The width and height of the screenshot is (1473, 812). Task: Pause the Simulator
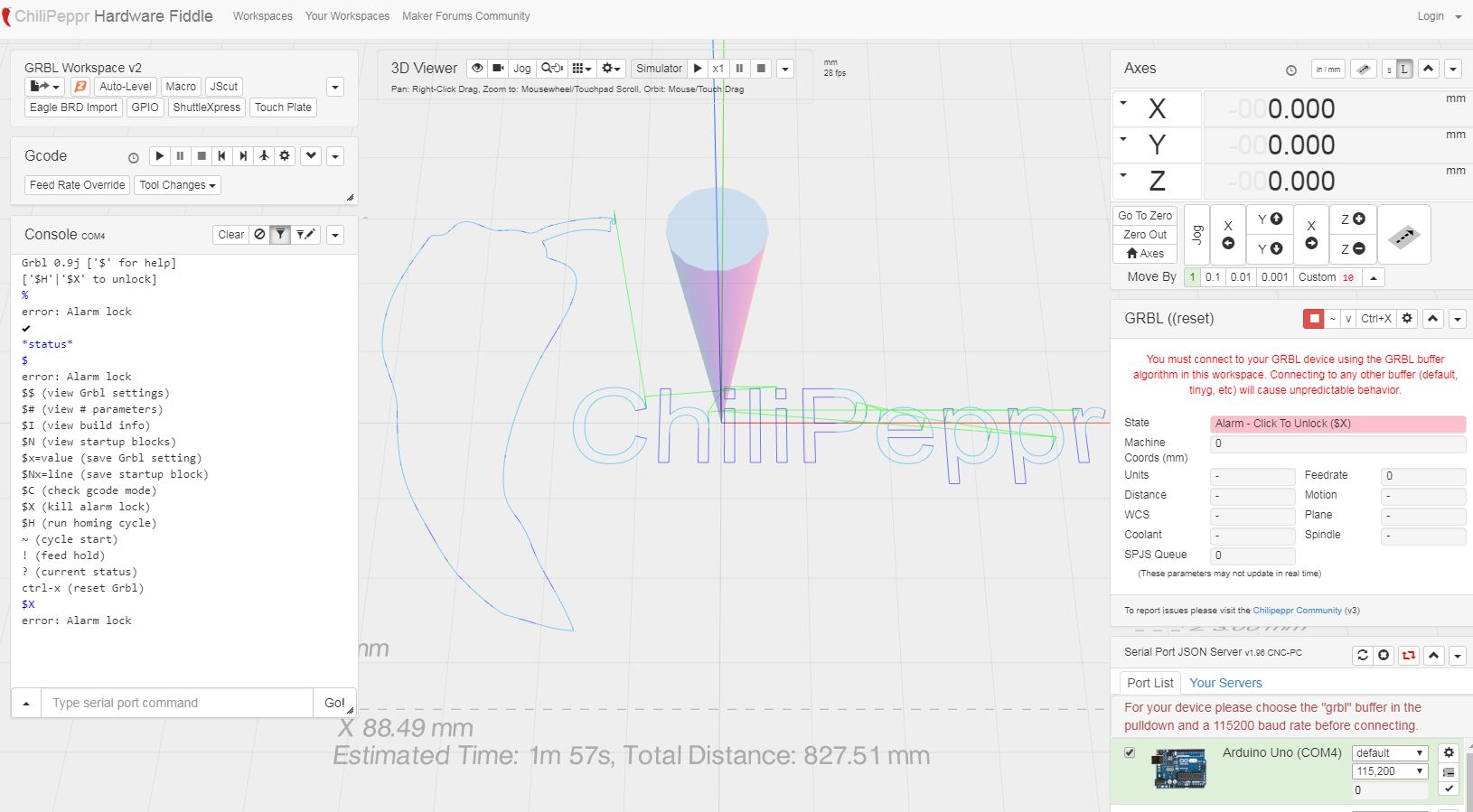coord(739,69)
